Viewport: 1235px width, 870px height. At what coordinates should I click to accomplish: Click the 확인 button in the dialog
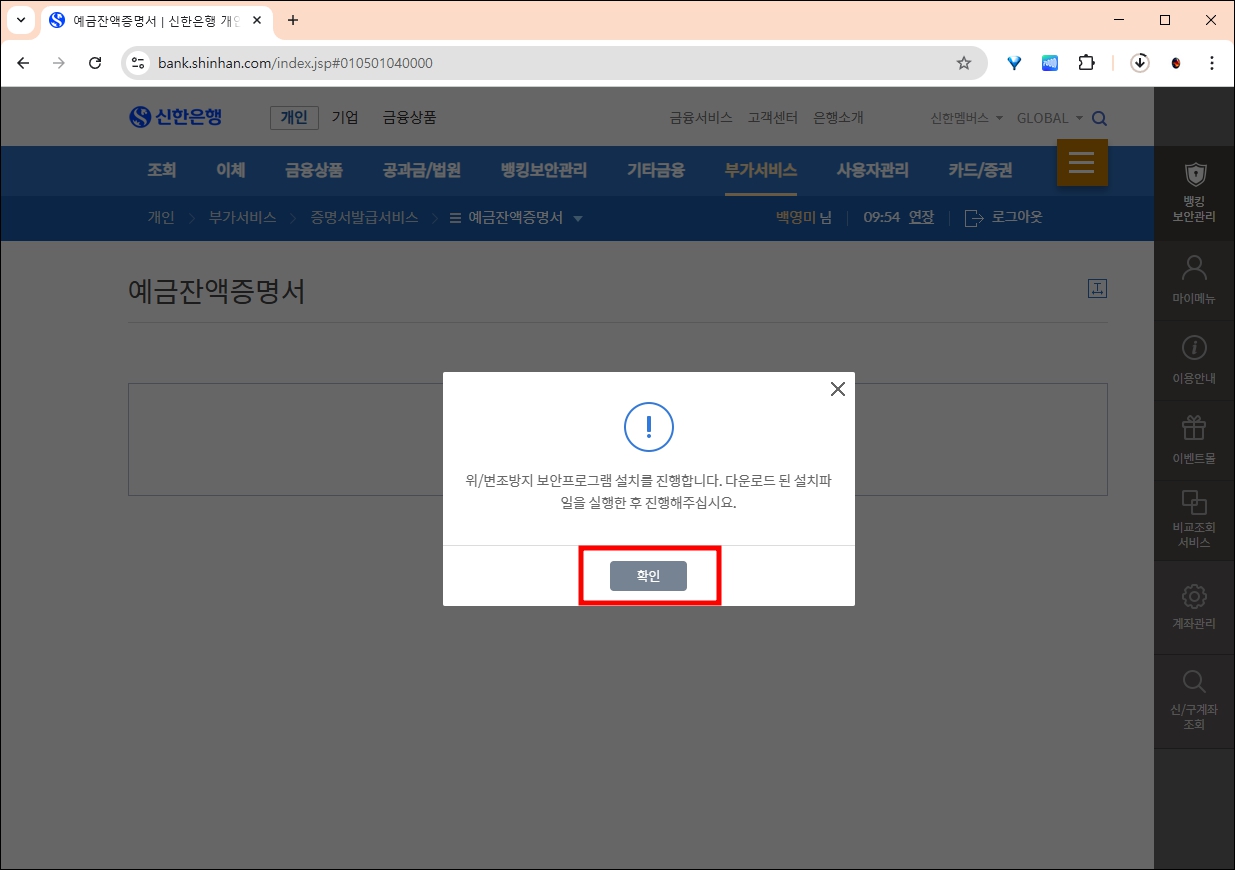pyautogui.click(x=648, y=575)
